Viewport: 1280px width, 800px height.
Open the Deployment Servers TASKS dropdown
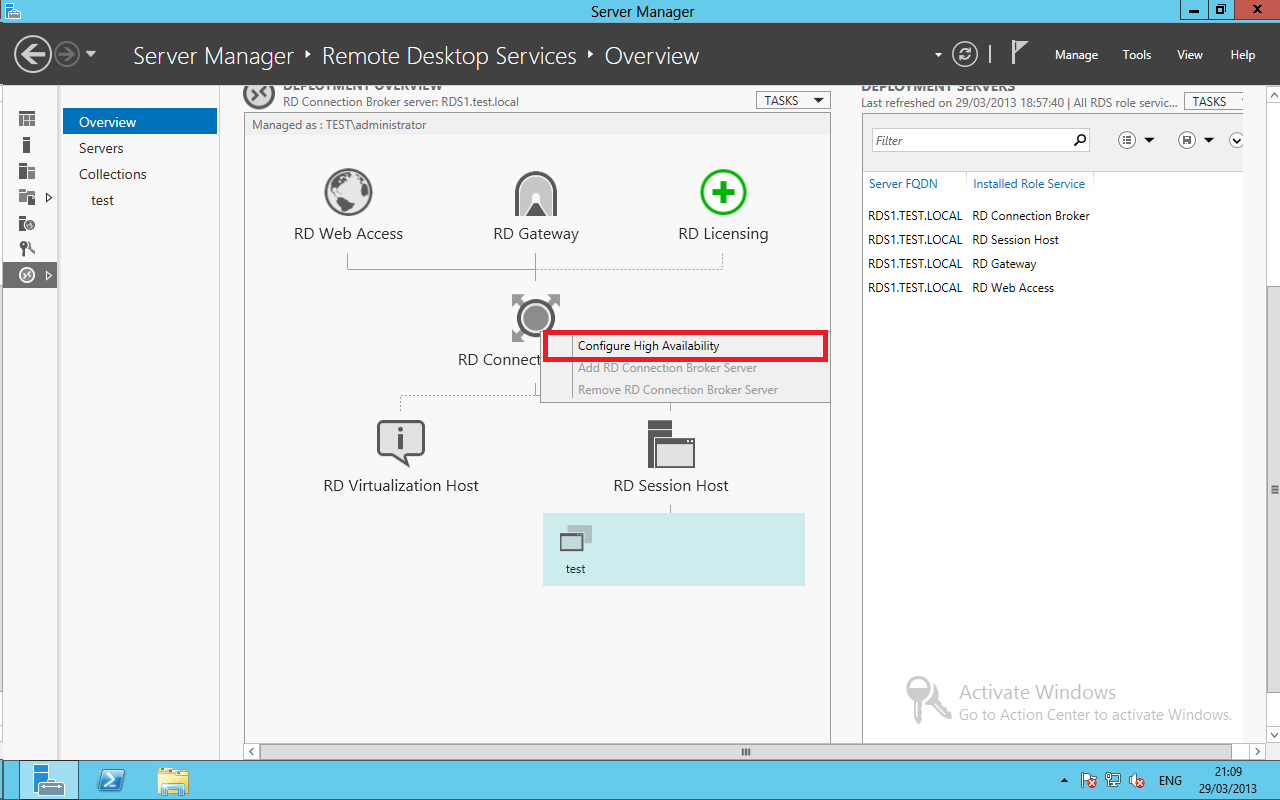click(x=1214, y=101)
